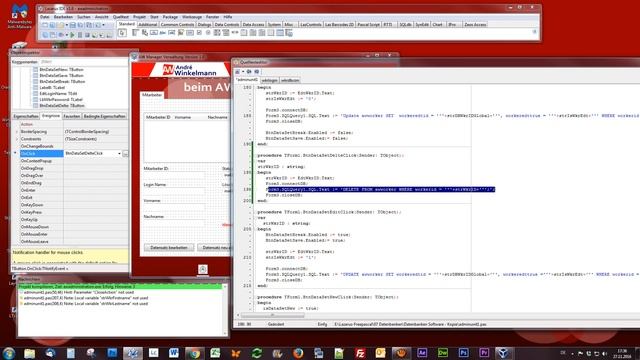Pick the TMemo component icon

click(x=180, y=33)
